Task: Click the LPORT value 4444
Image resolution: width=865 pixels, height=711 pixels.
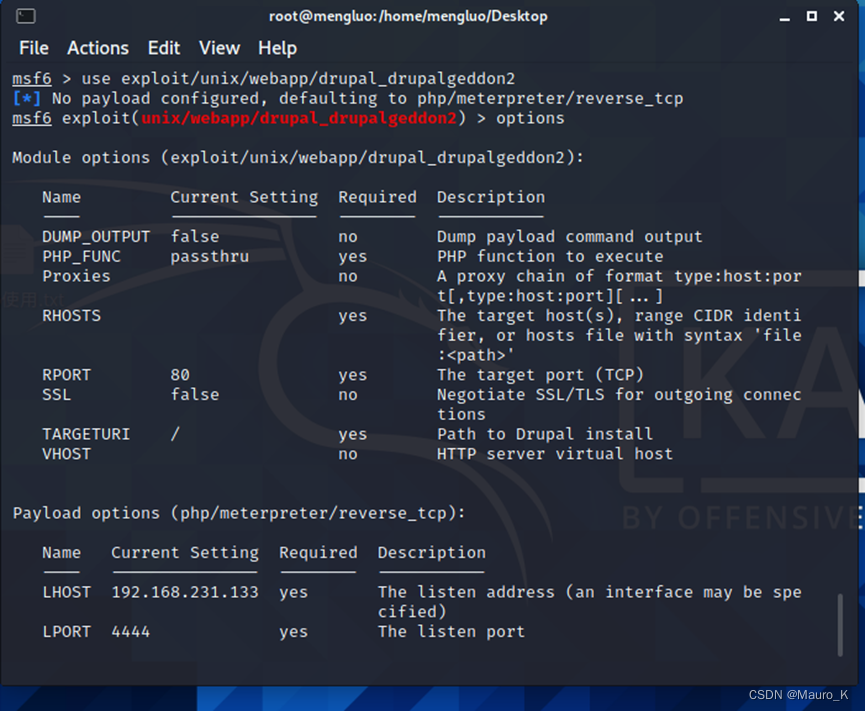Action: [131, 632]
